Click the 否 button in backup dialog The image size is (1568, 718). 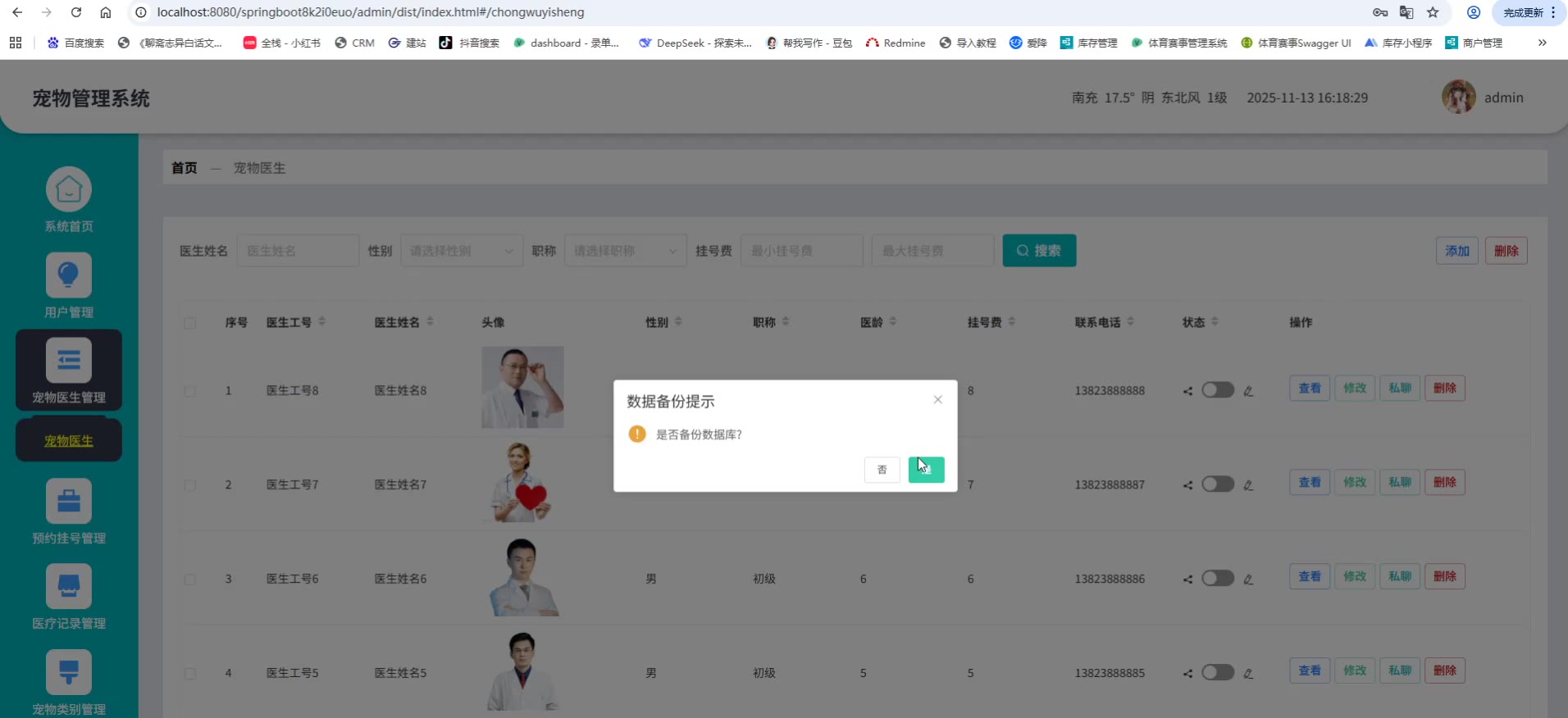[882, 470]
